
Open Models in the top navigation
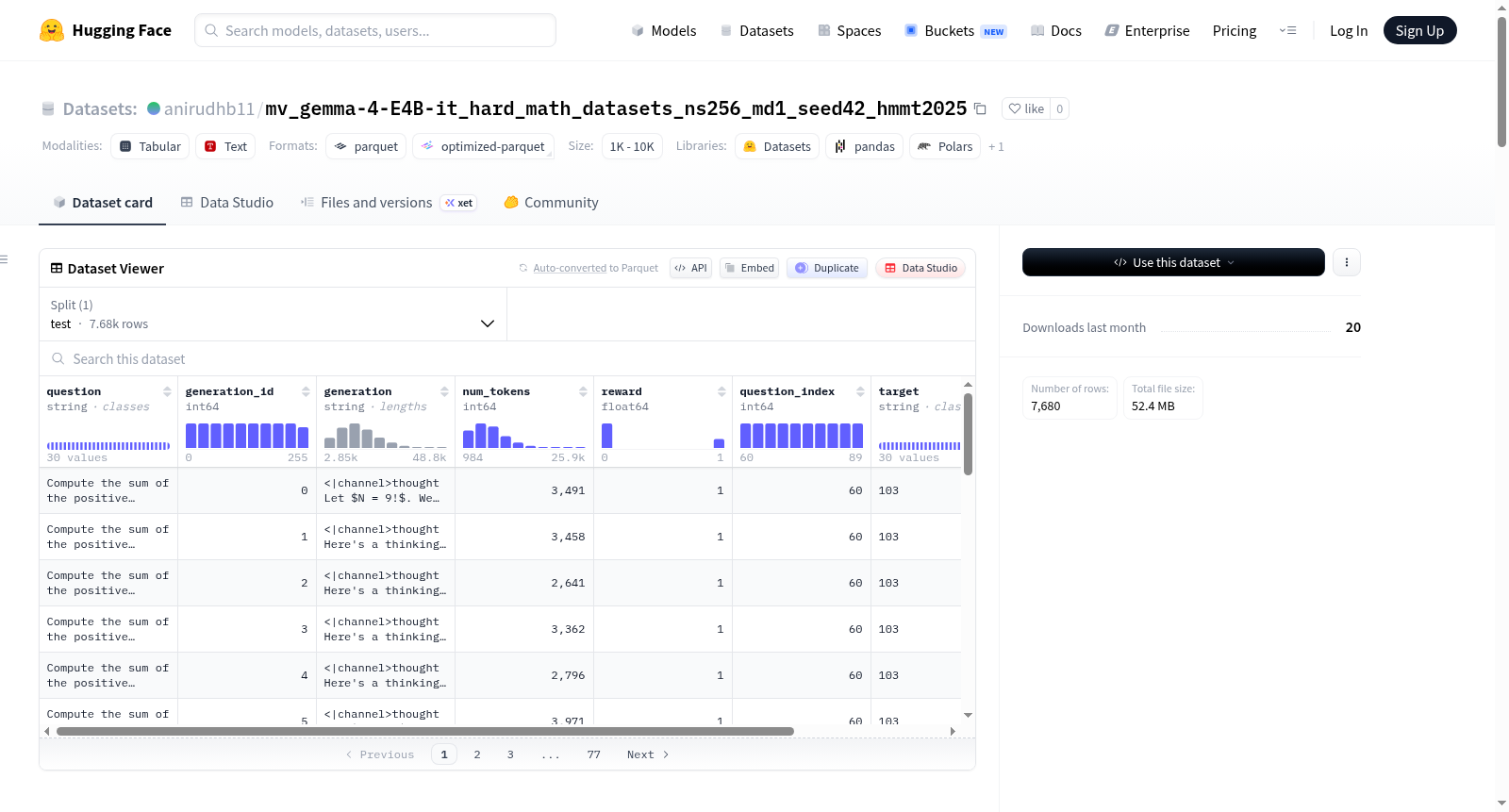point(664,31)
